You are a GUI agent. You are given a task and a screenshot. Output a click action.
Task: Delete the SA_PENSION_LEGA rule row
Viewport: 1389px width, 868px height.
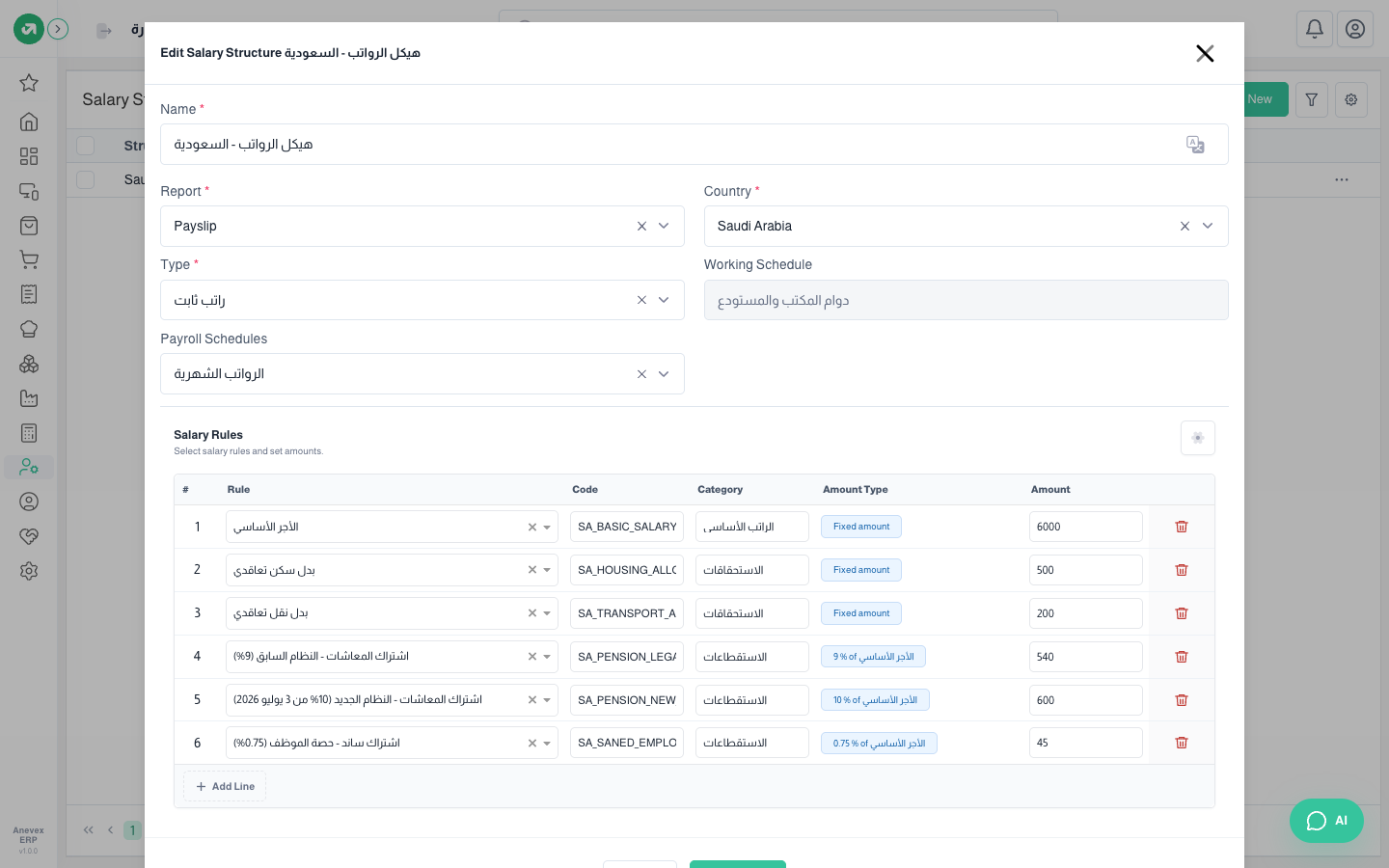[1182, 657]
